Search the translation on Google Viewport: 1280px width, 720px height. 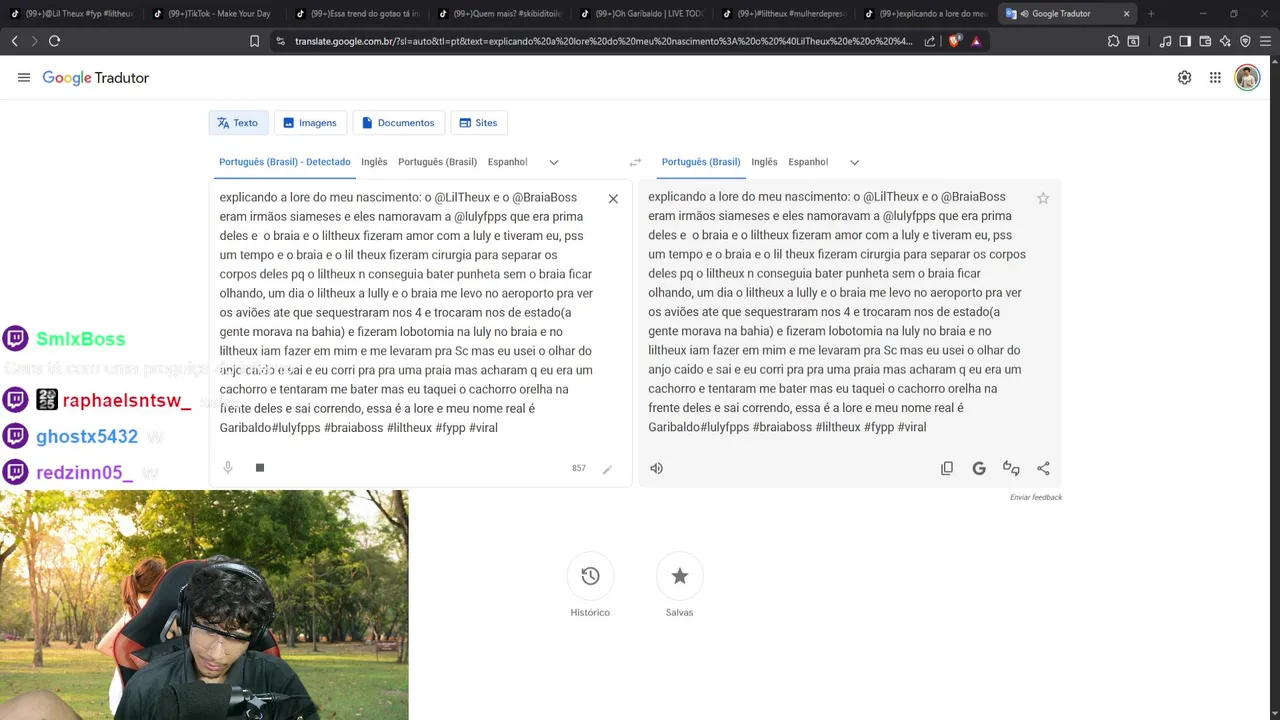[x=979, y=468]
